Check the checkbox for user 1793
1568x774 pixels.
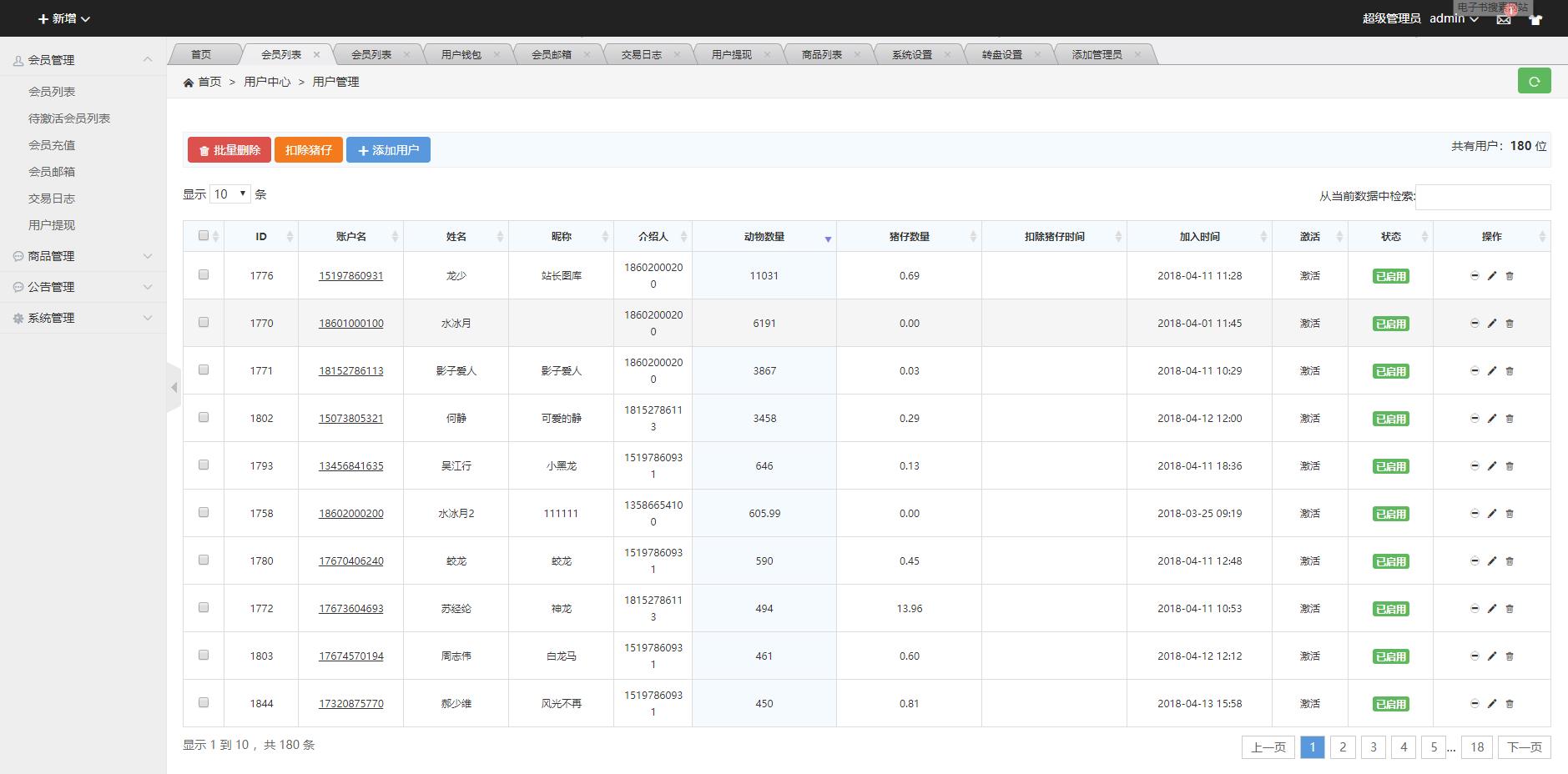pyautogui.click(x=204, y=465)
